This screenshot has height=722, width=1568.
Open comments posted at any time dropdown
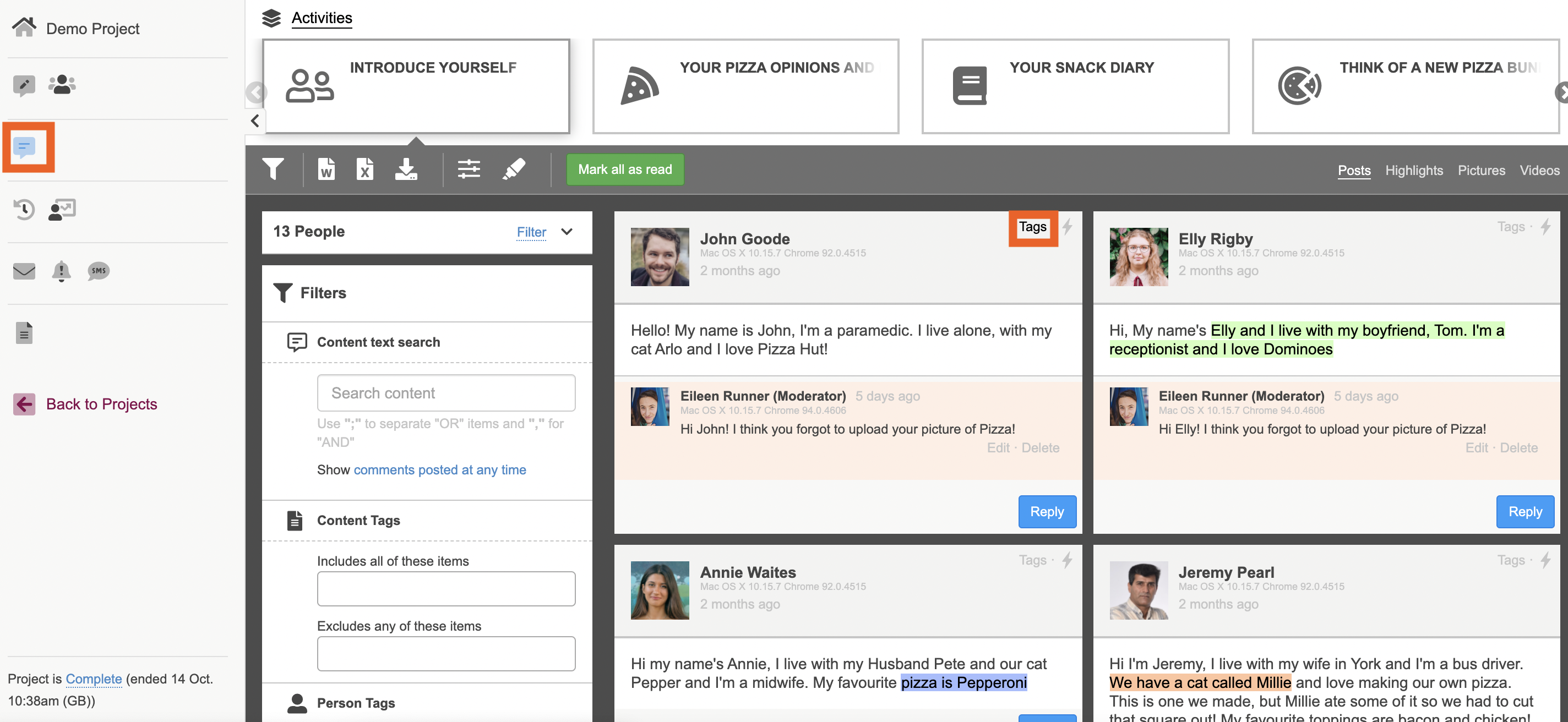pyautogui.click(x=439, y=469)
